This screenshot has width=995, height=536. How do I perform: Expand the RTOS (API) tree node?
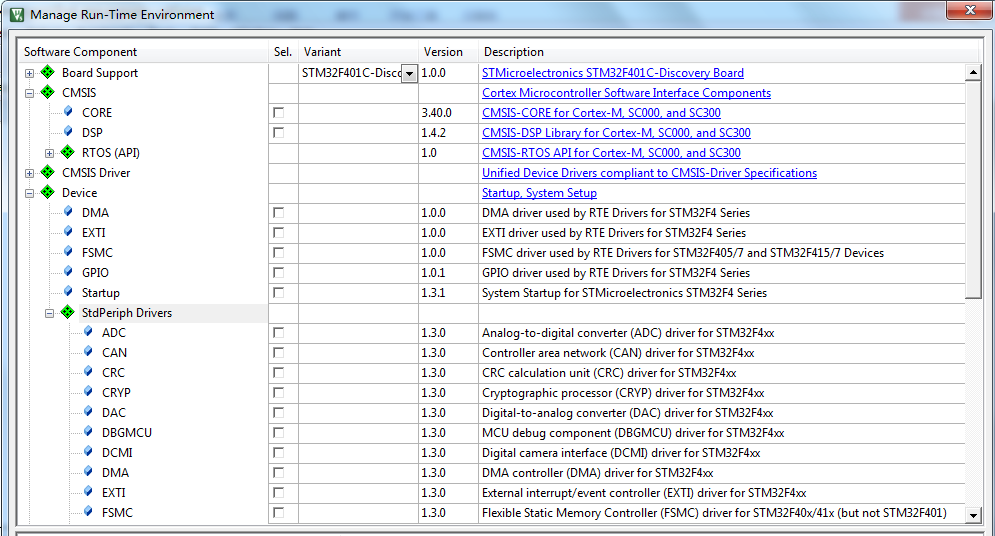[49, 153]
